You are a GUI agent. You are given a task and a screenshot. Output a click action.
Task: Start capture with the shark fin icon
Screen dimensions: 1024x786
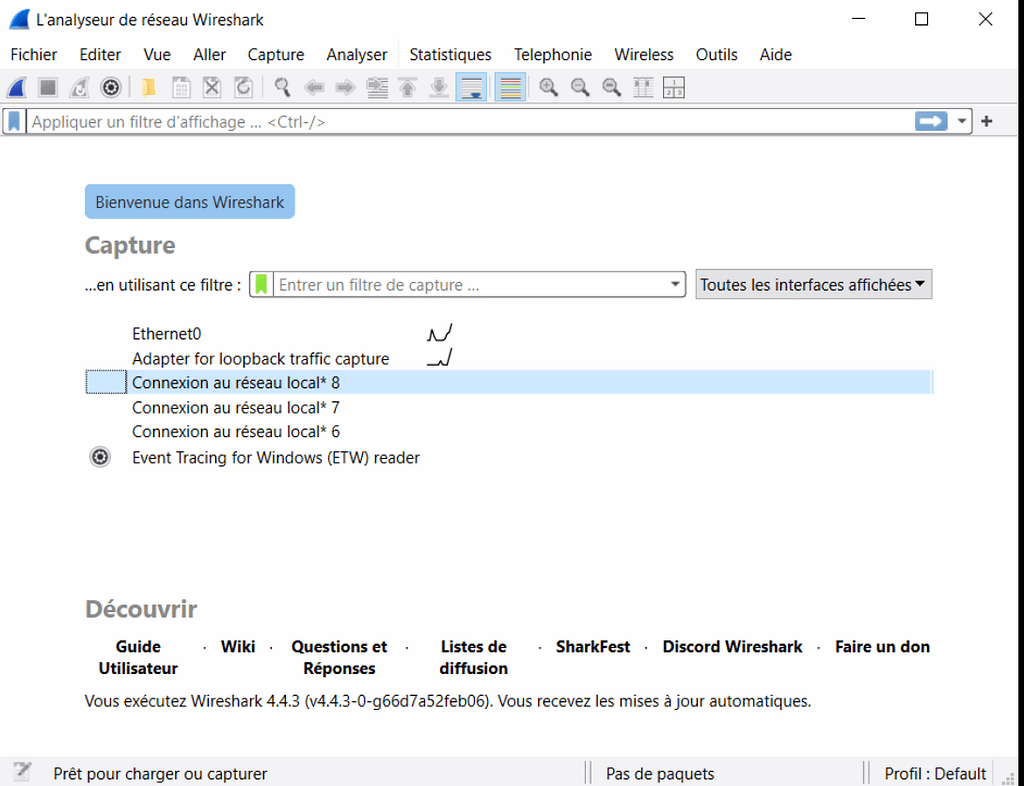[17, 88]
